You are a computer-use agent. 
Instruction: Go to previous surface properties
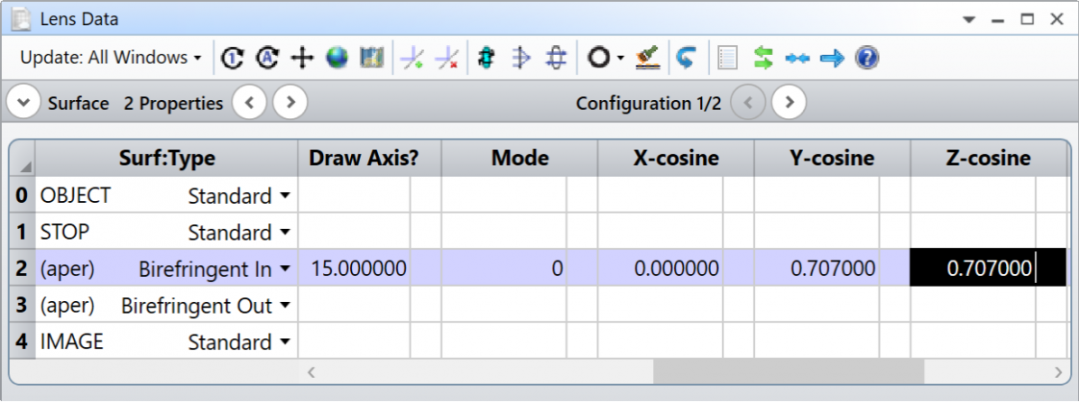[250, 103]
